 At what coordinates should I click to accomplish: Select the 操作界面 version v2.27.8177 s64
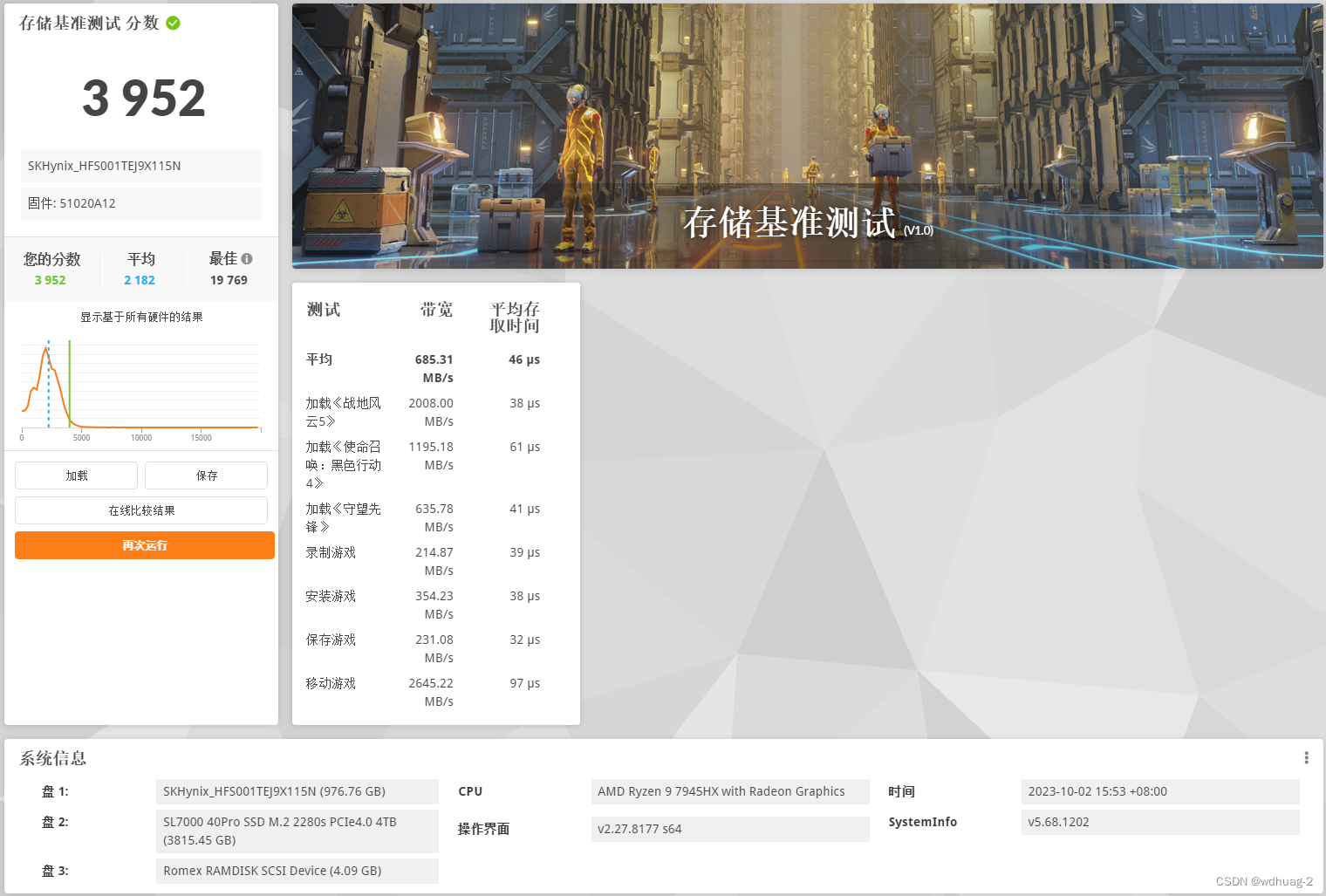730,829
